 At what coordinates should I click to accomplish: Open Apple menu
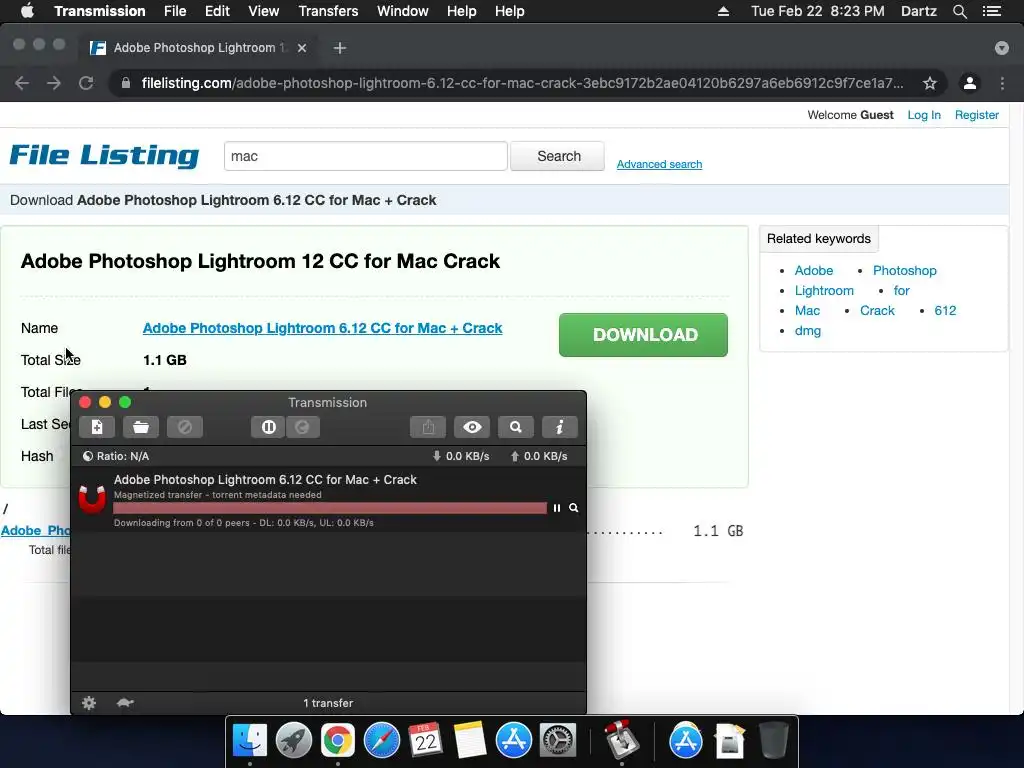27,11
